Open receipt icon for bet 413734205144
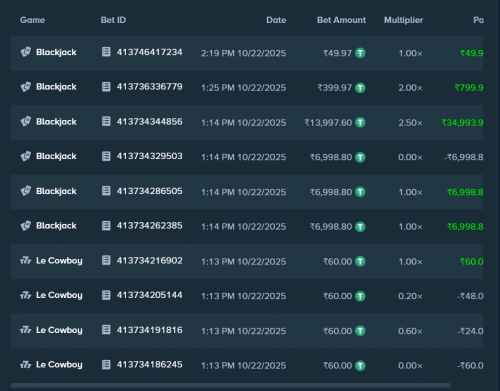The height and width of the screenshot is (391, 500). pyautogui.click(x=106, y=295)
